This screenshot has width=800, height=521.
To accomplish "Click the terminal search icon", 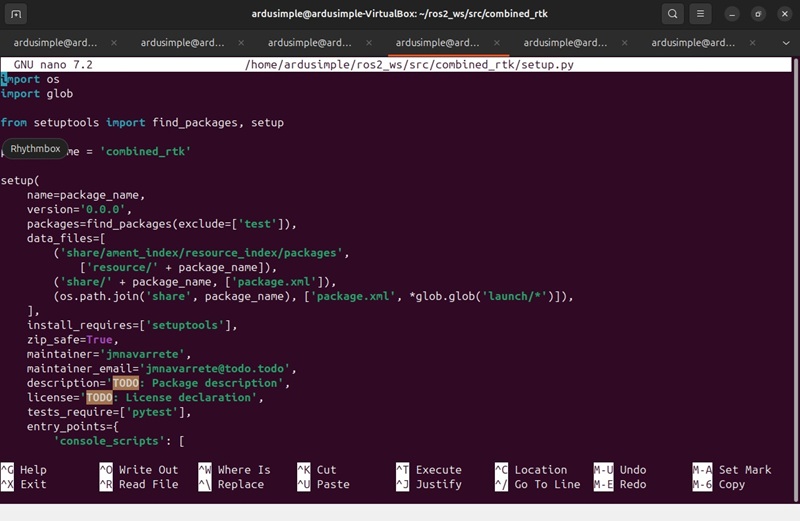I will click(673, 14).
